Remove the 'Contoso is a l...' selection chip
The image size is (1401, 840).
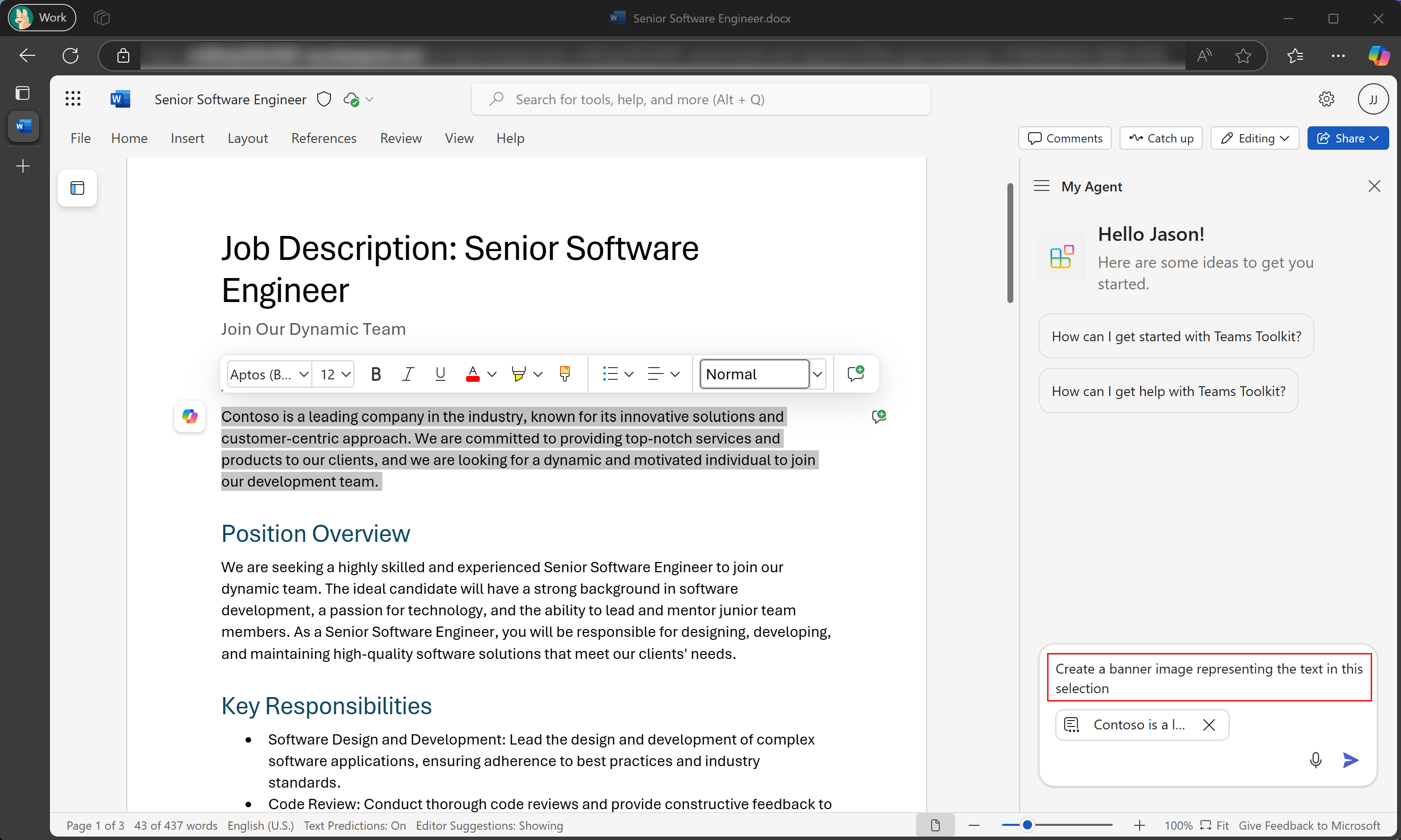click(x=1209, y=724)
